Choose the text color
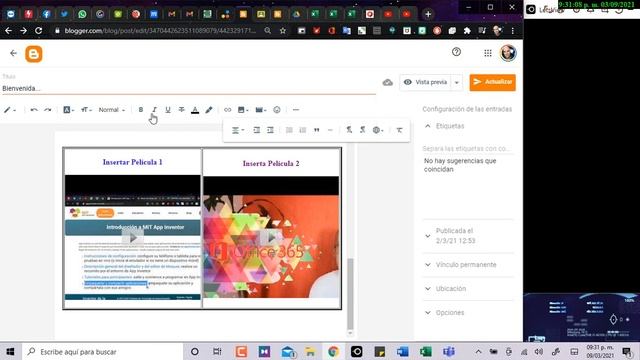The image size is (640, 360). point(195,110)
